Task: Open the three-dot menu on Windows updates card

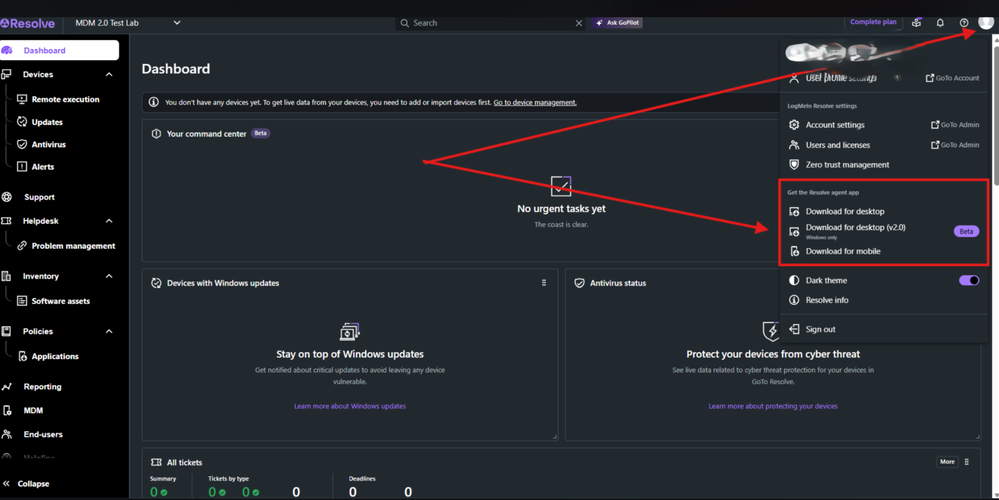Action: point(544,283)
